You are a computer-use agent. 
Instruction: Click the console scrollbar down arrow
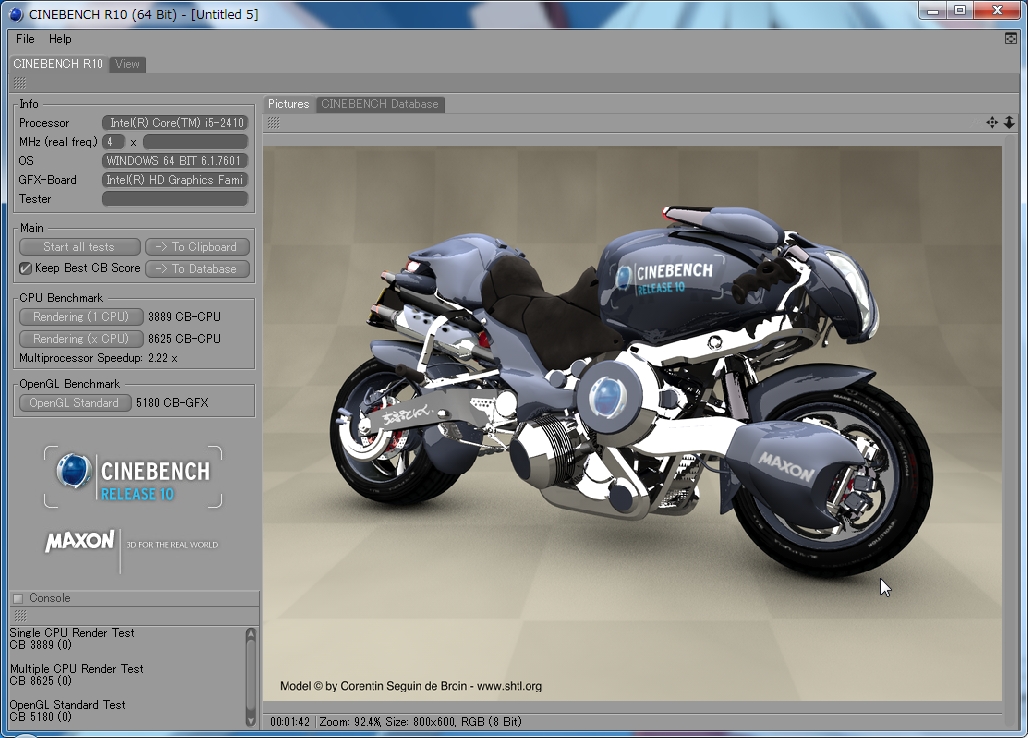[250, 720]
